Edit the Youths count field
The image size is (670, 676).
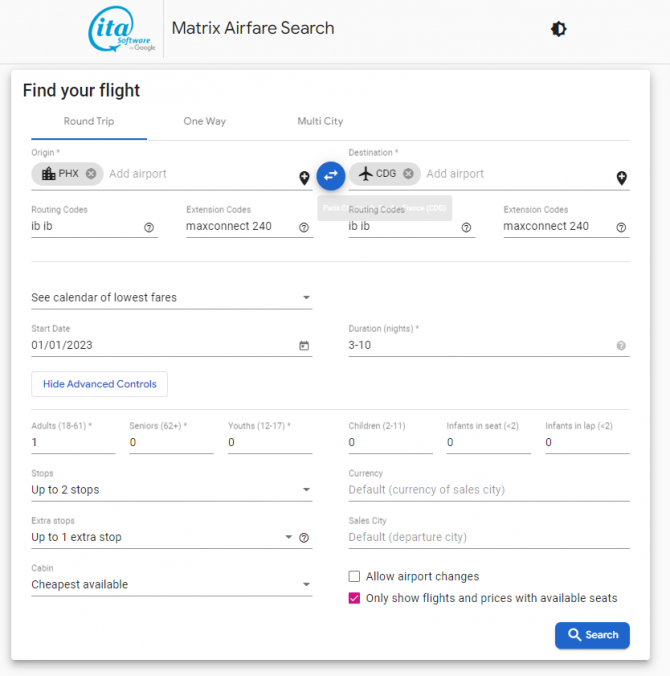point(270,442)
